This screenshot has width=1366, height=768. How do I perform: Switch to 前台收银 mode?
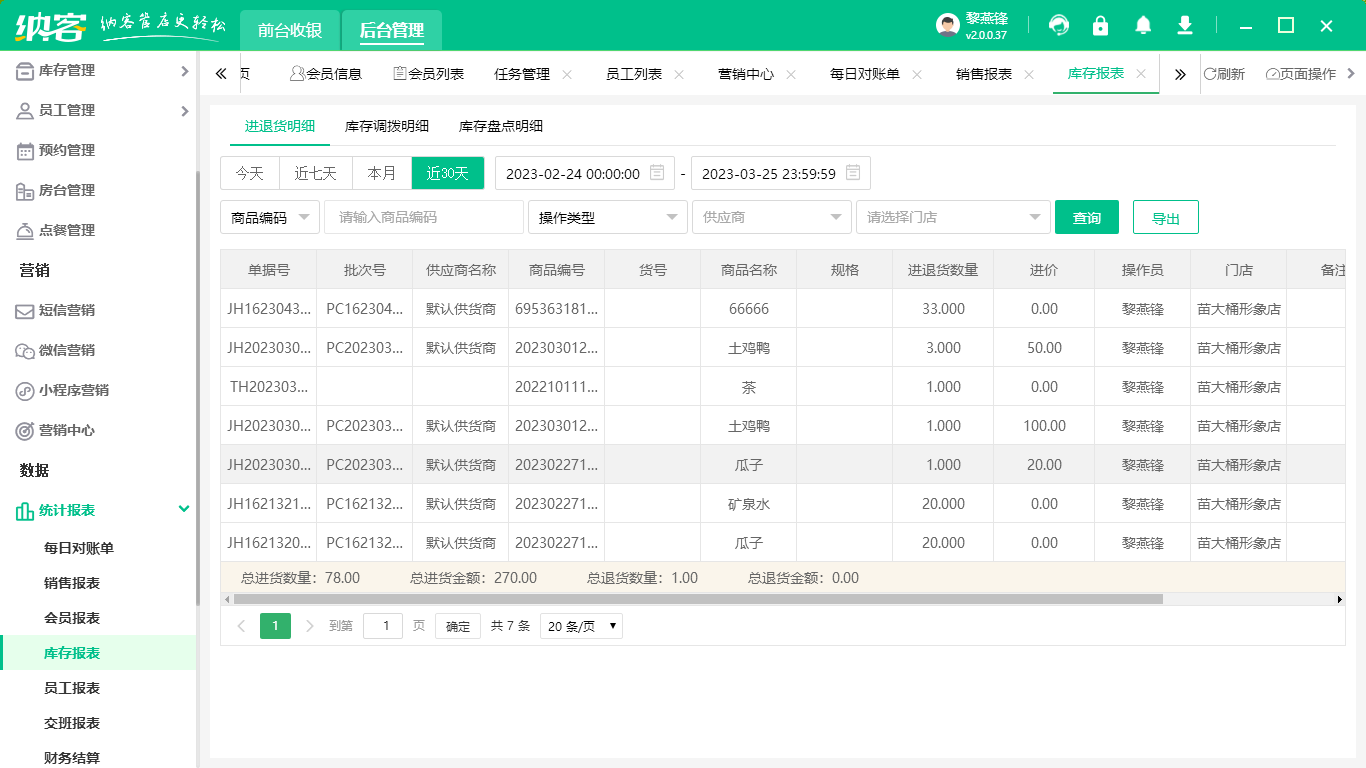point(290,31)
